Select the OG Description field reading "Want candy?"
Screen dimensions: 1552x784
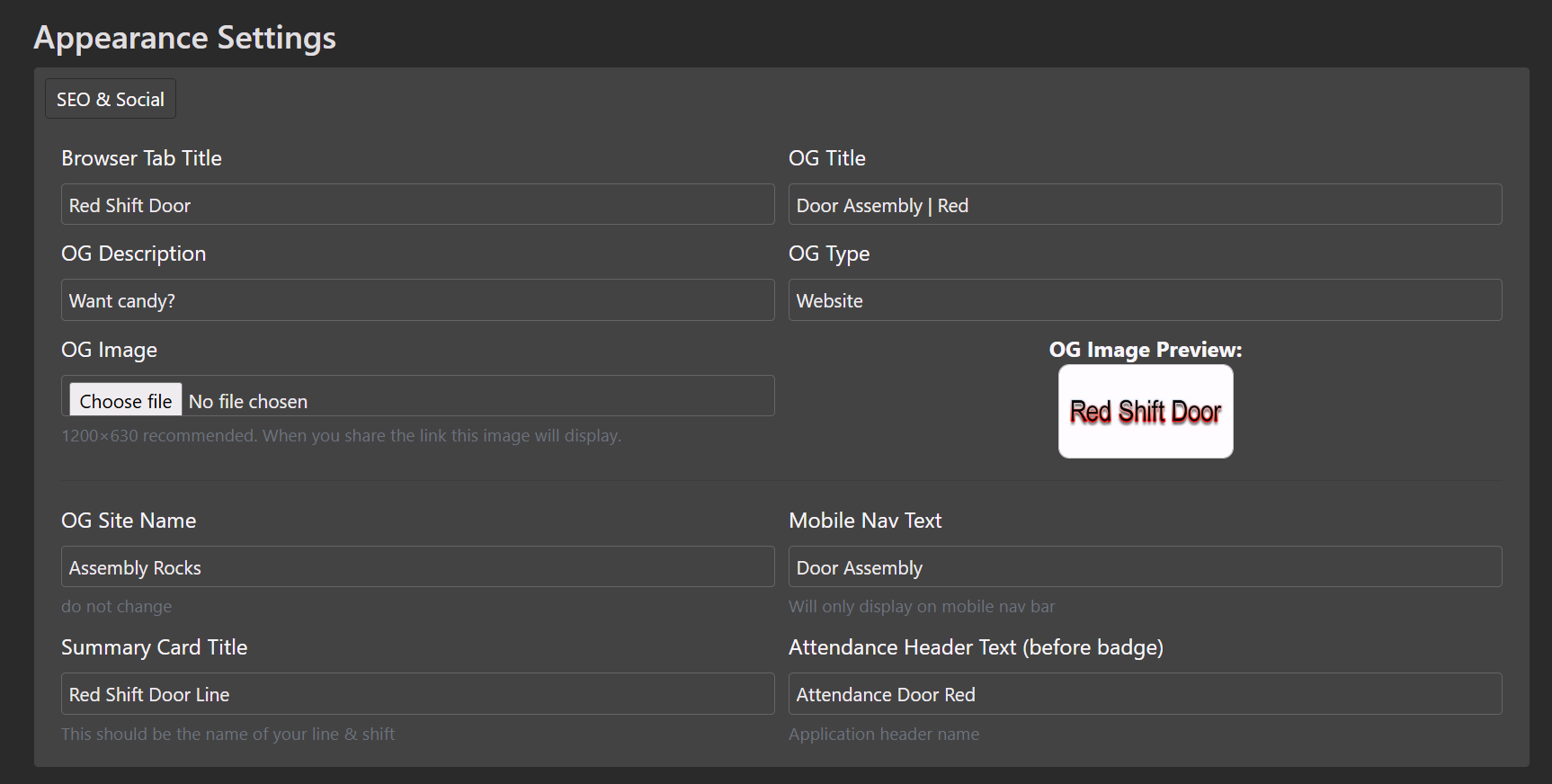pos(417,300)
